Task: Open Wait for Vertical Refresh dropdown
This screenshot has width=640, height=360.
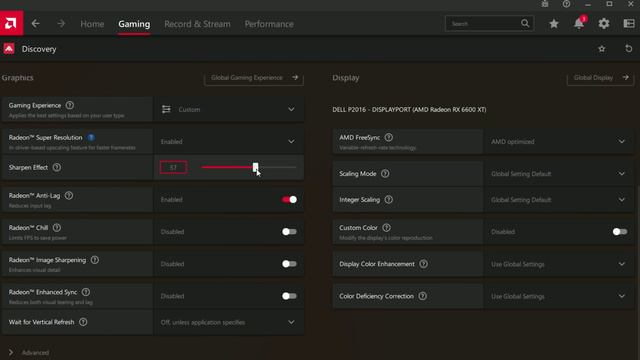Action: tap(229, 322)
